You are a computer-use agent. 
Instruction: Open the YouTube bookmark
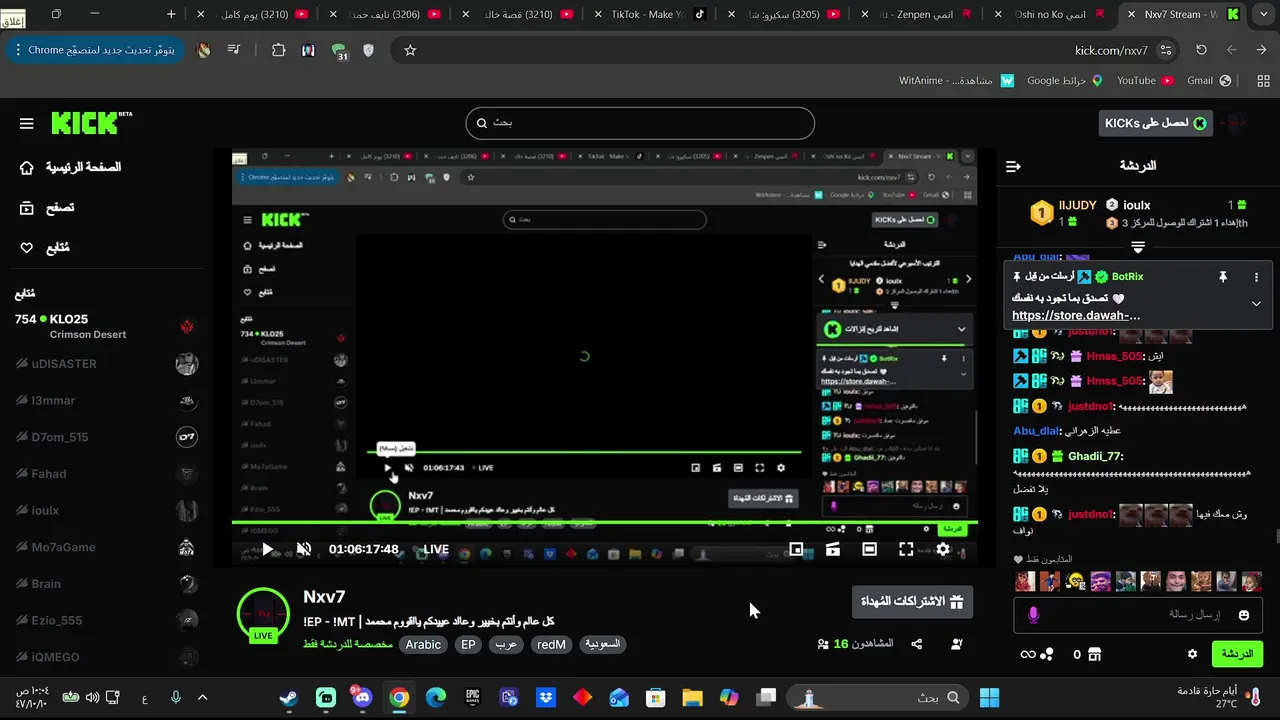1144,81
